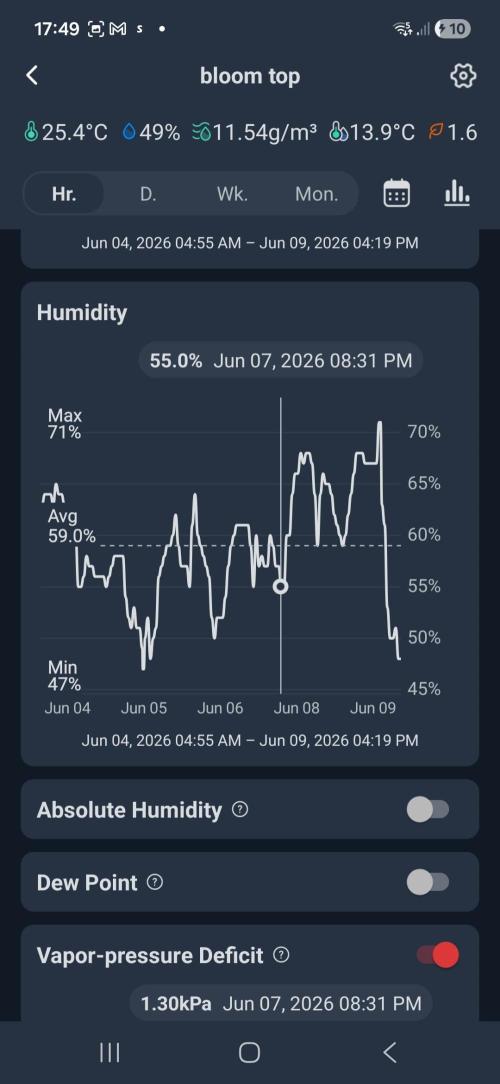500x1084 pixels.
Task: Select the Hr. time range tab
Action: 64,194
